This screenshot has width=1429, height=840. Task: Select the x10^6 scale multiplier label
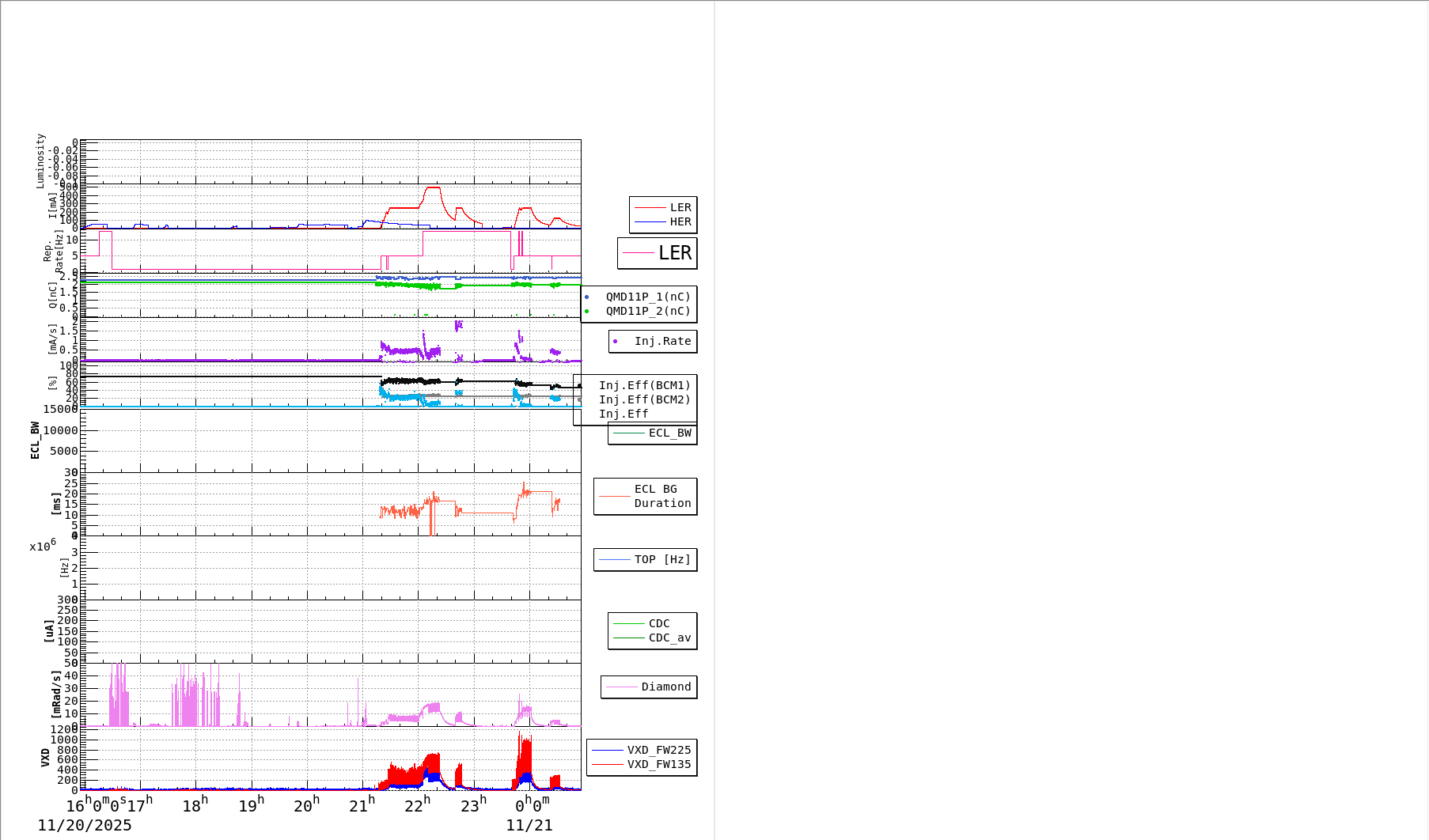[43, 546]
